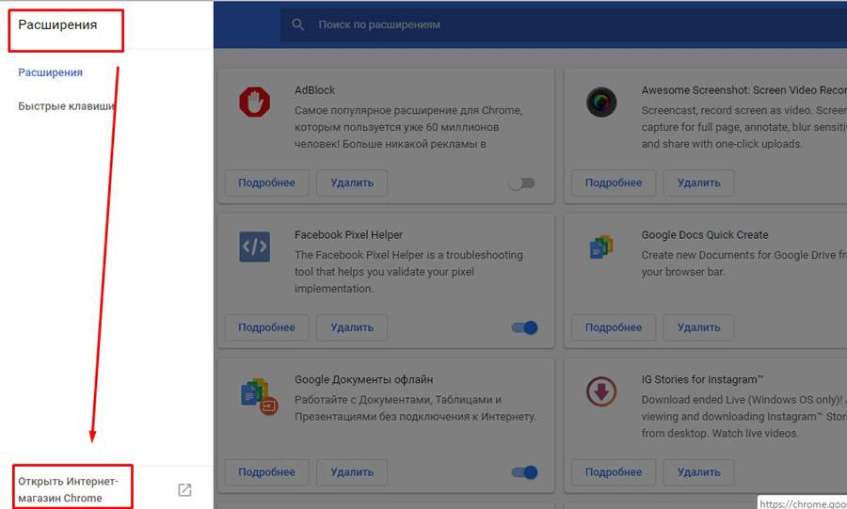Viewport: 847px width, 509px height.
Task: Open Google Docs Quick Create Подробнее
Action: (x=613, y=327)
